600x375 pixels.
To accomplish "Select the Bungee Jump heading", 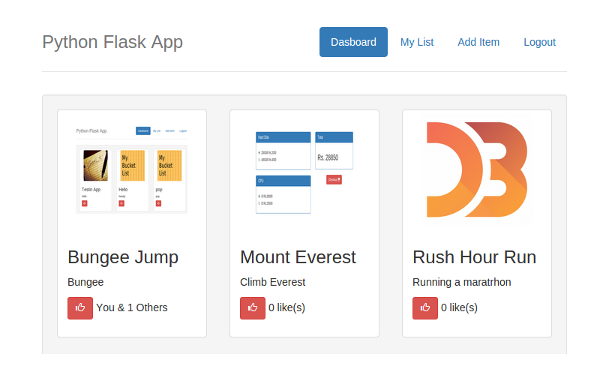I will 123,257.
